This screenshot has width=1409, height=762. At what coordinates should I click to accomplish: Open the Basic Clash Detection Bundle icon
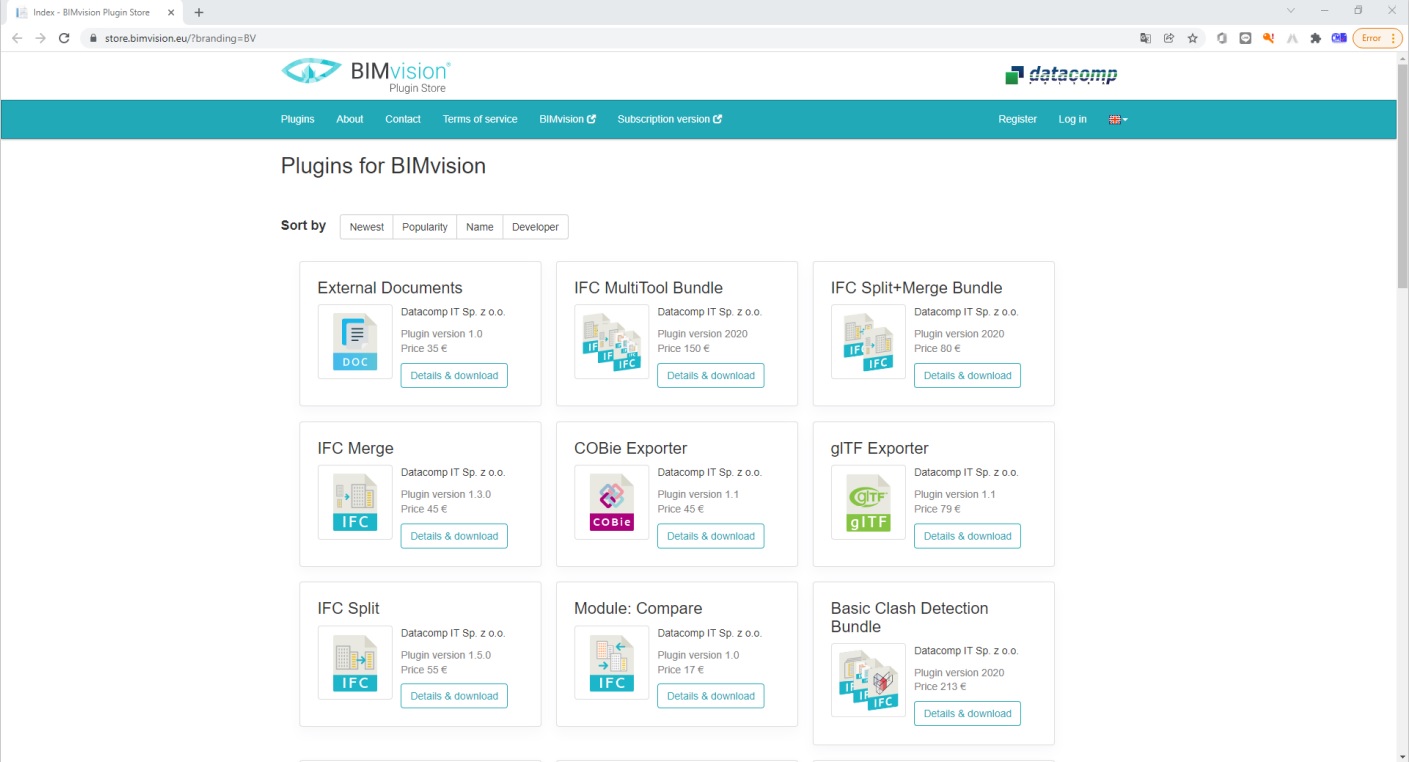tap(868, 680)
